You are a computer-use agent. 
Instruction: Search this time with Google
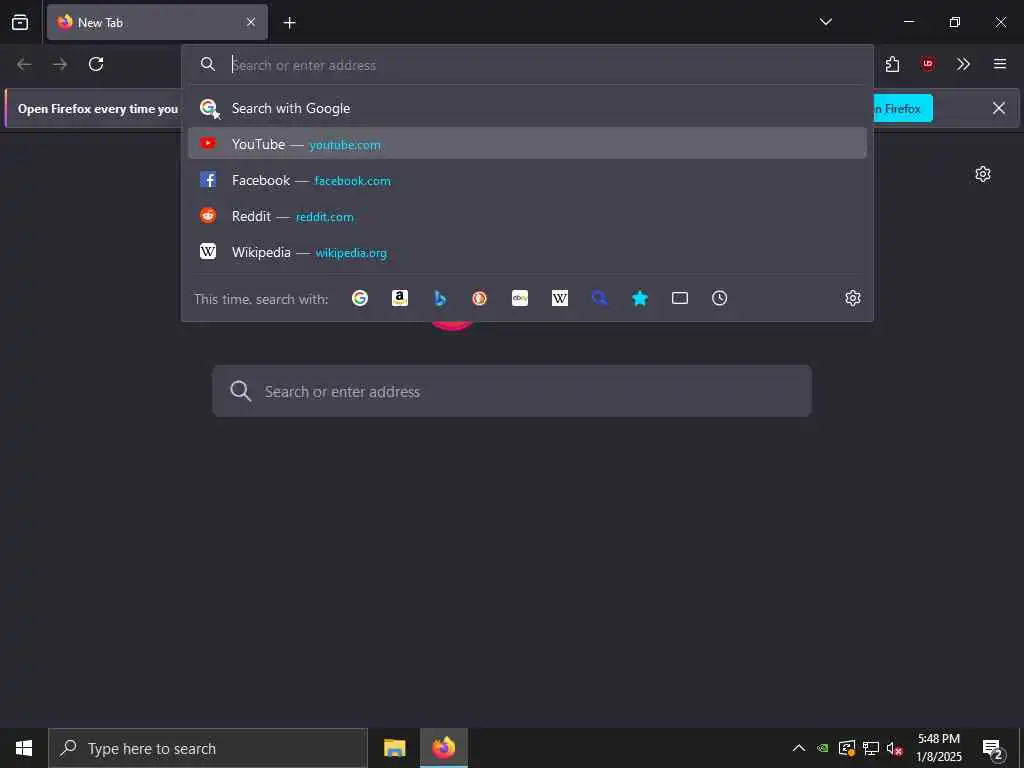[360, 298]
